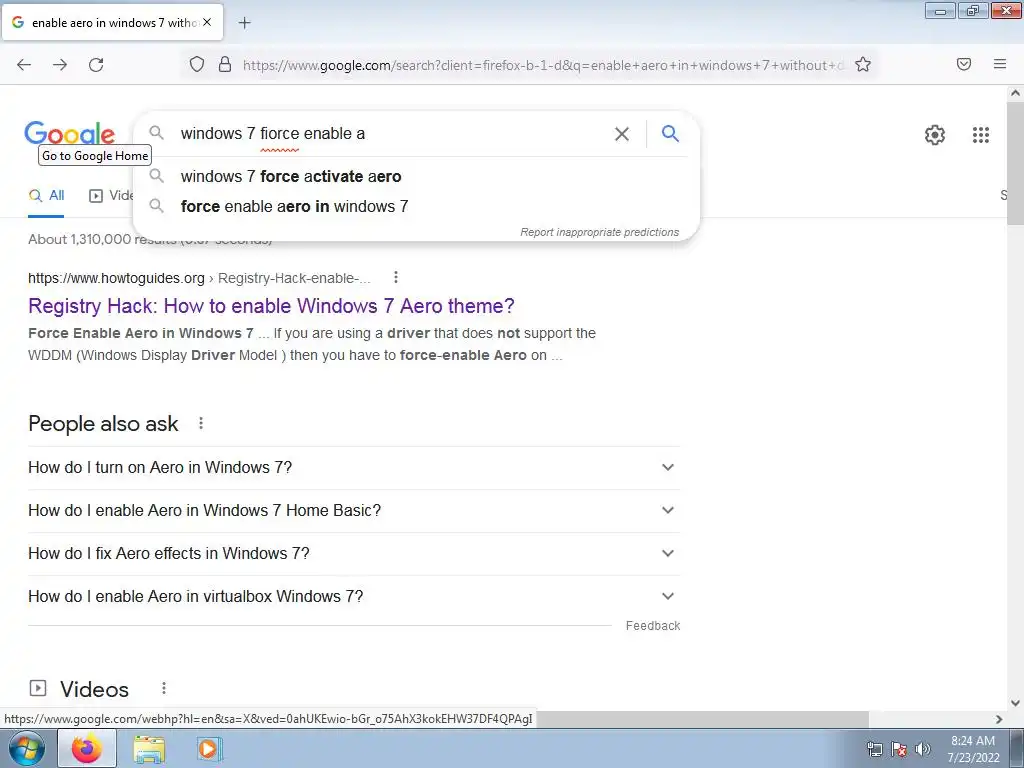Click the vertical scrollbar down arrow
1024x768 pixels.
[1015, 703]
